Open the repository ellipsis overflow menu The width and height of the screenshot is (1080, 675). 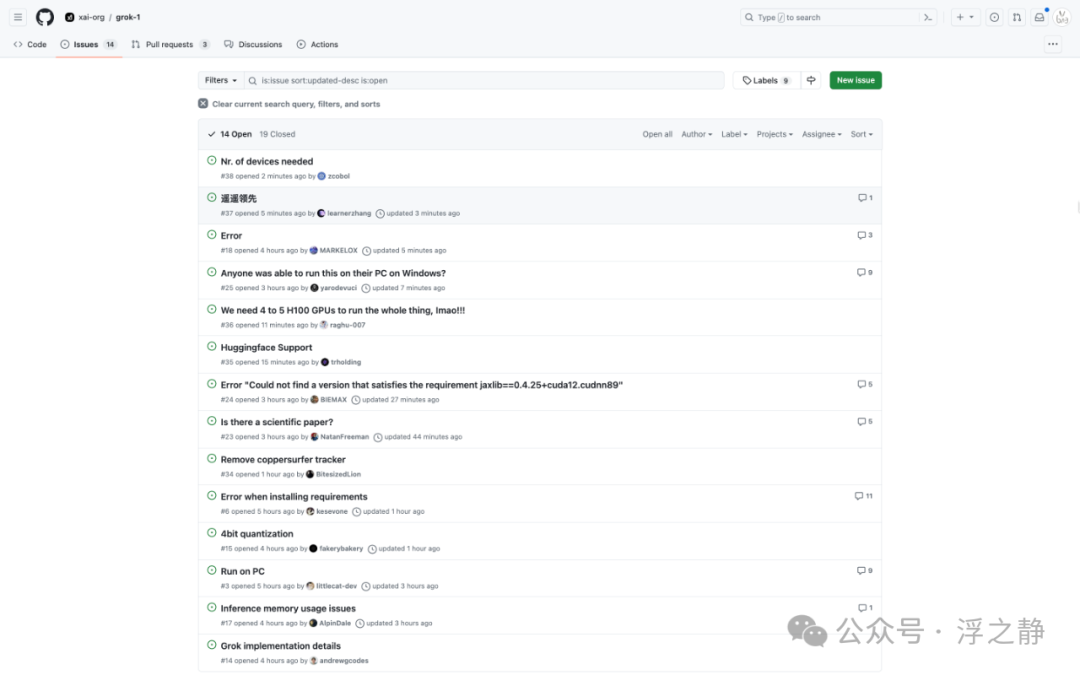tap(1052, 44)
